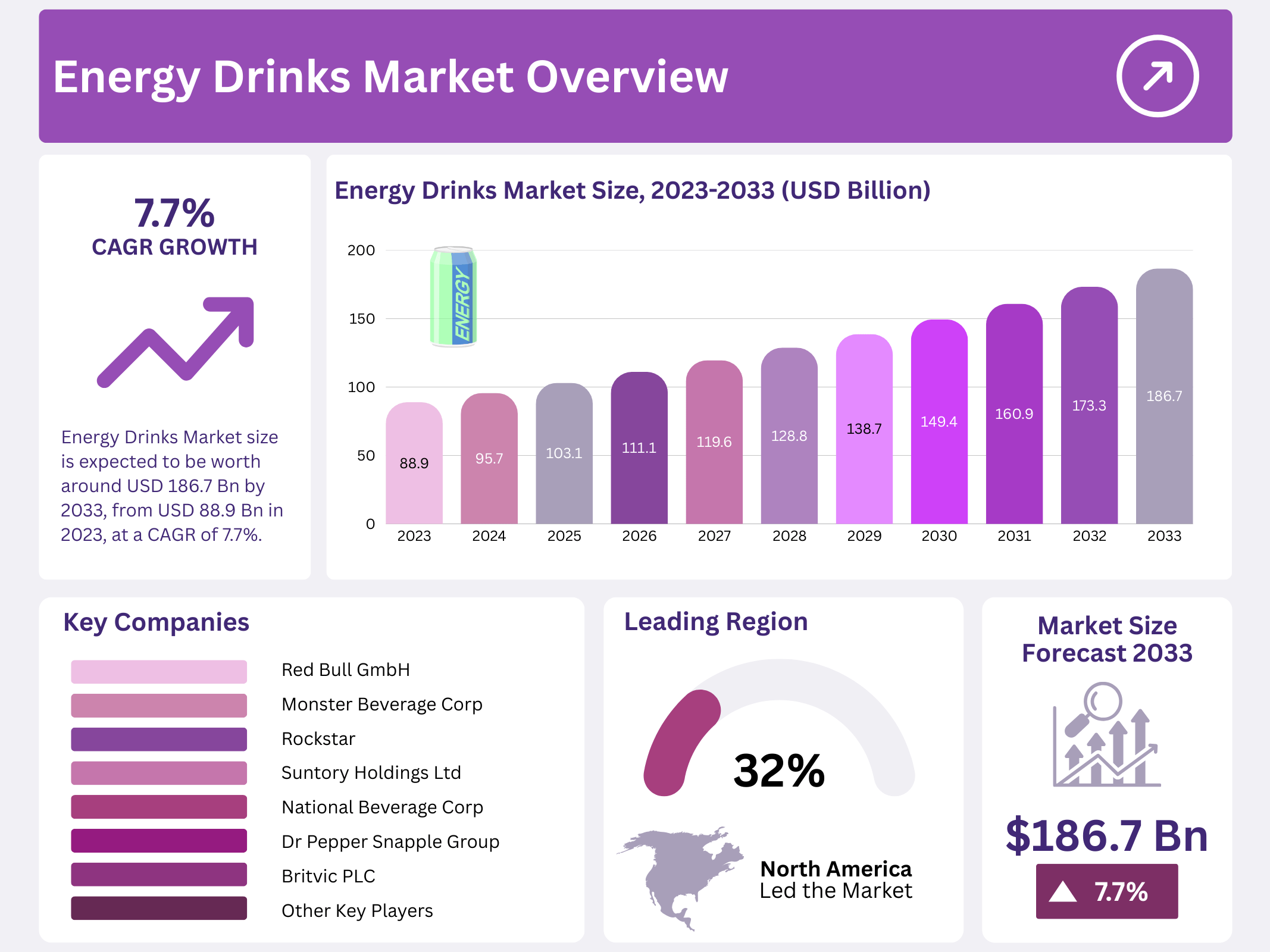This screenshot has width=1270, height=952.
Task: Click the Monster Beverage Corp label
Action: click(381, 704)
